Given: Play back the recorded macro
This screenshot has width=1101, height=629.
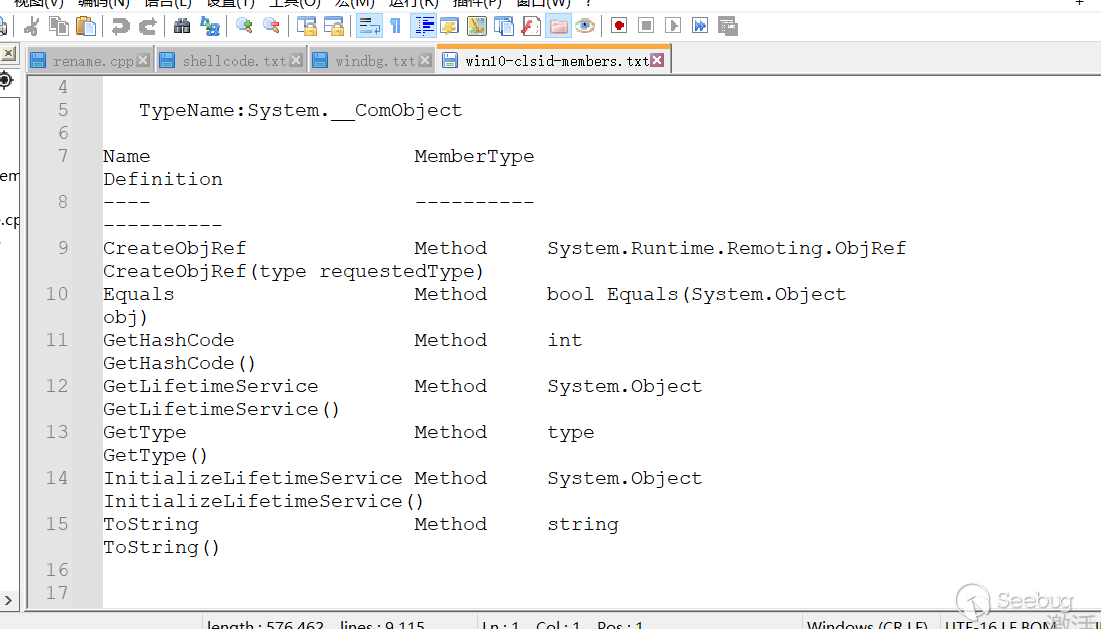Looking at the screenshot, I should 673,27.
